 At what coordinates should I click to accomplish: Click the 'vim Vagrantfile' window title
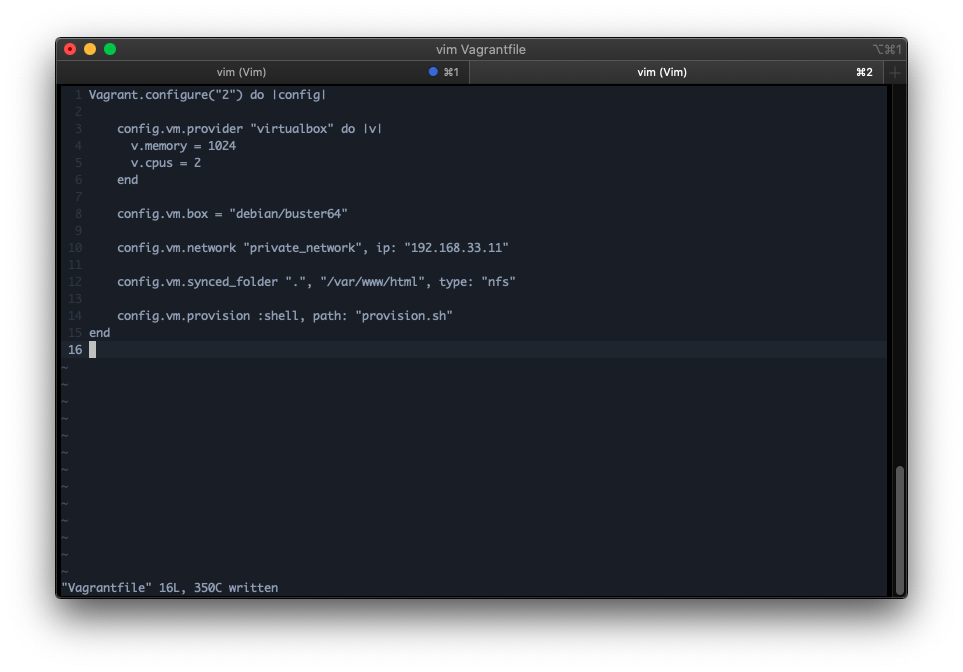pos(481,49)
